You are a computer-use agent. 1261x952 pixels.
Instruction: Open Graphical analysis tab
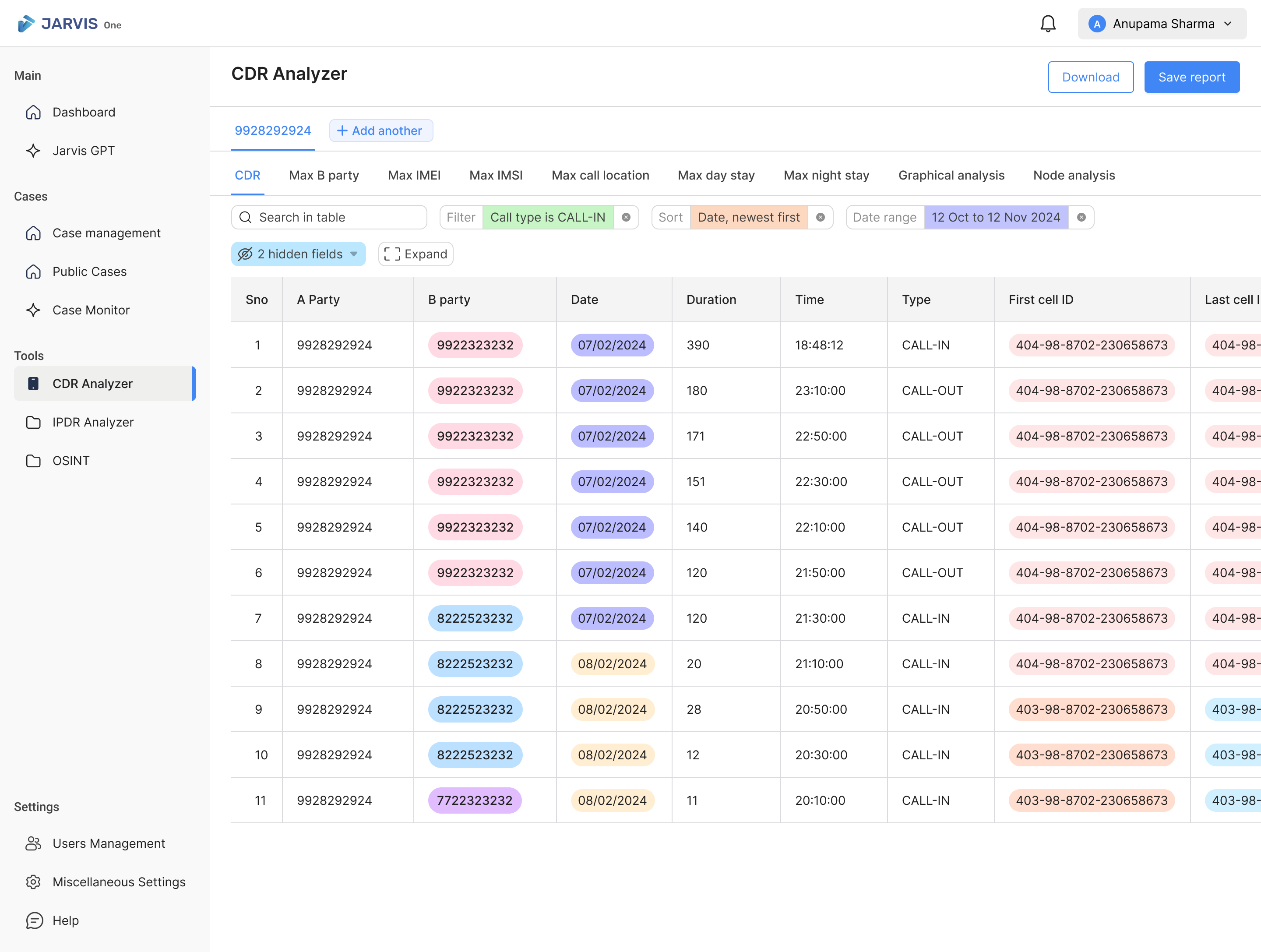(x=951, y=176)
